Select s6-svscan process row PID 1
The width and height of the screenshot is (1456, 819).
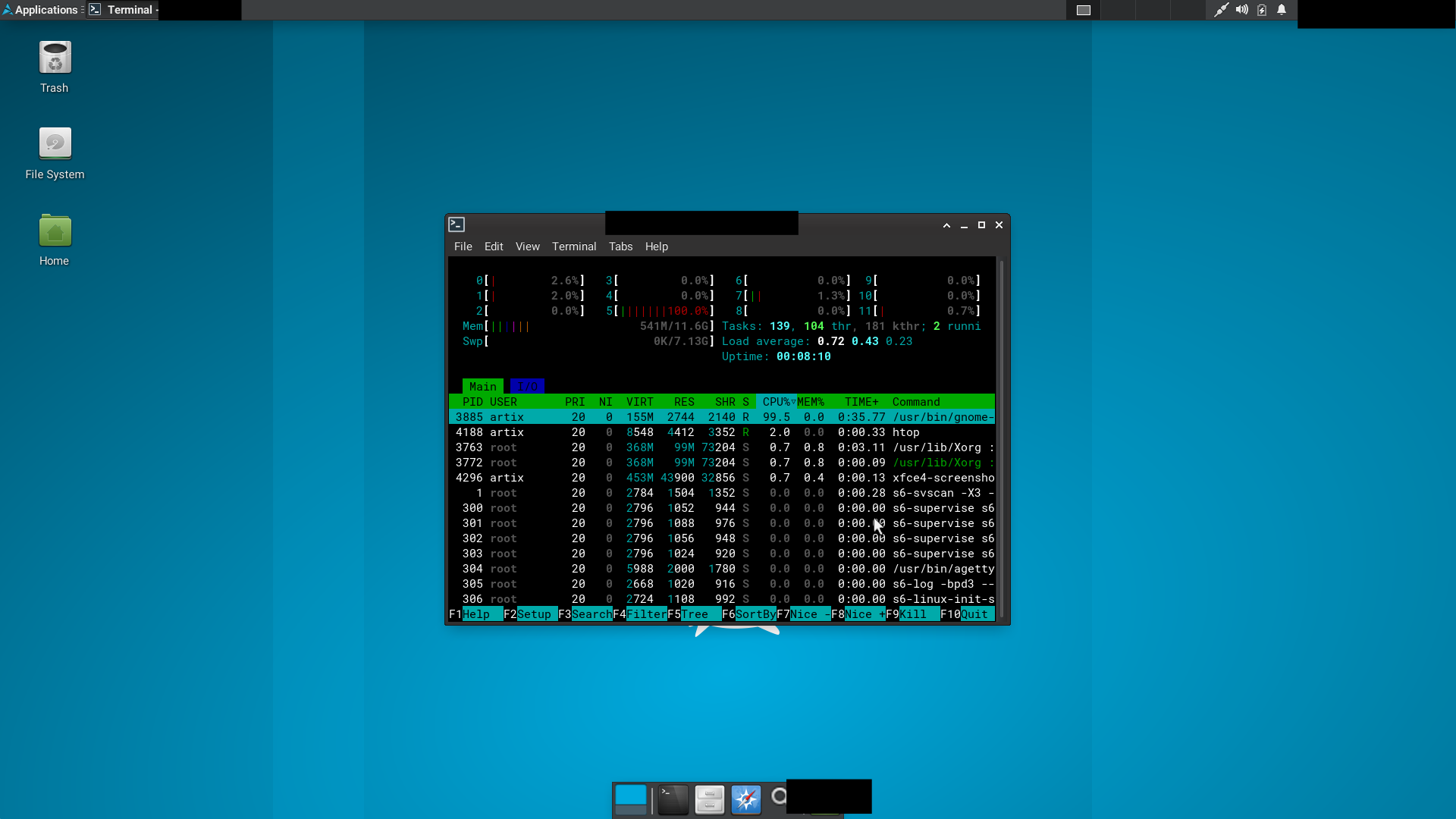722,493
